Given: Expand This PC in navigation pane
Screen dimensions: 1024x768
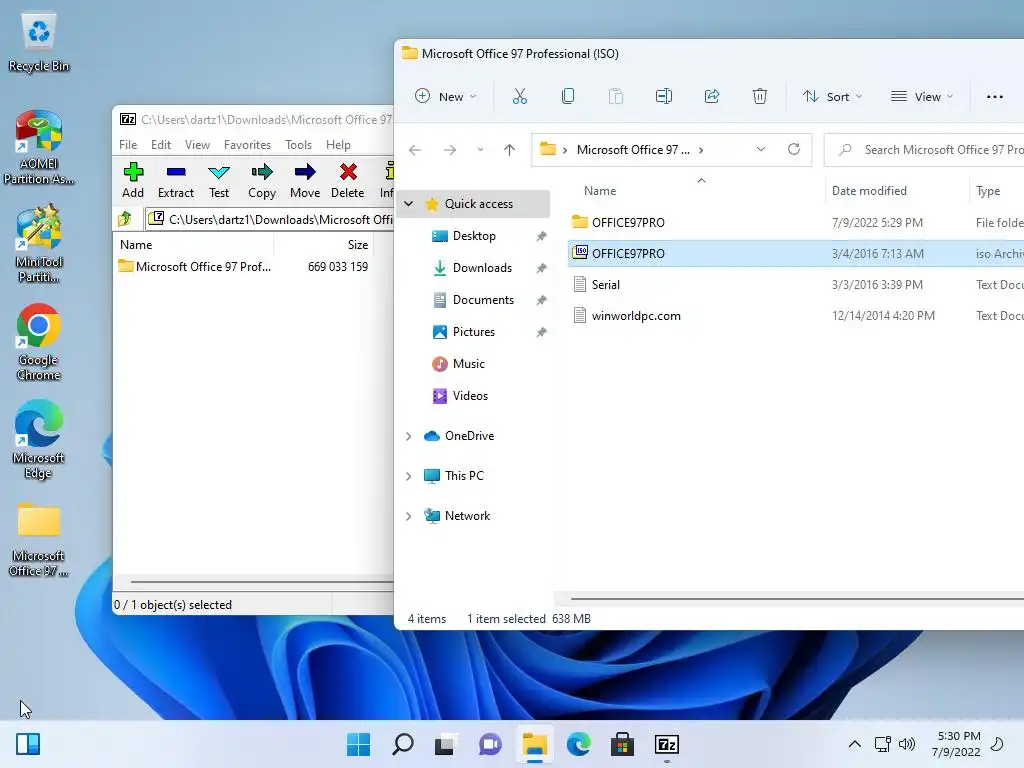Looking at the screenshot, I should pos(409,476).
